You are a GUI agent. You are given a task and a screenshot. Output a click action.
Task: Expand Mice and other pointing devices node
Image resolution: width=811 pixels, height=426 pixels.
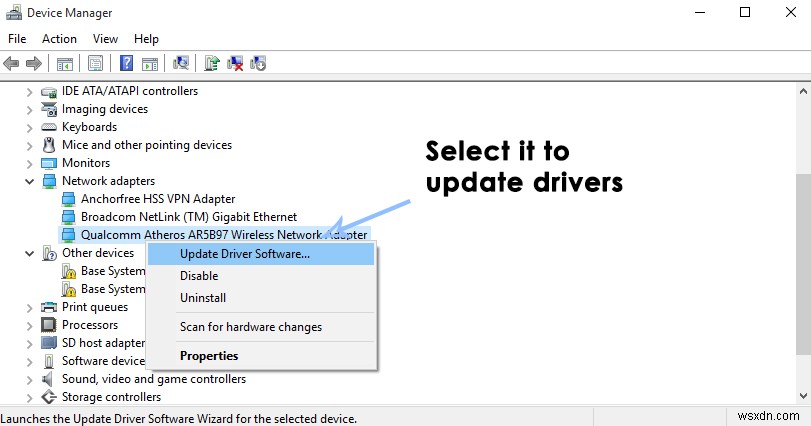tap(29, 146)
